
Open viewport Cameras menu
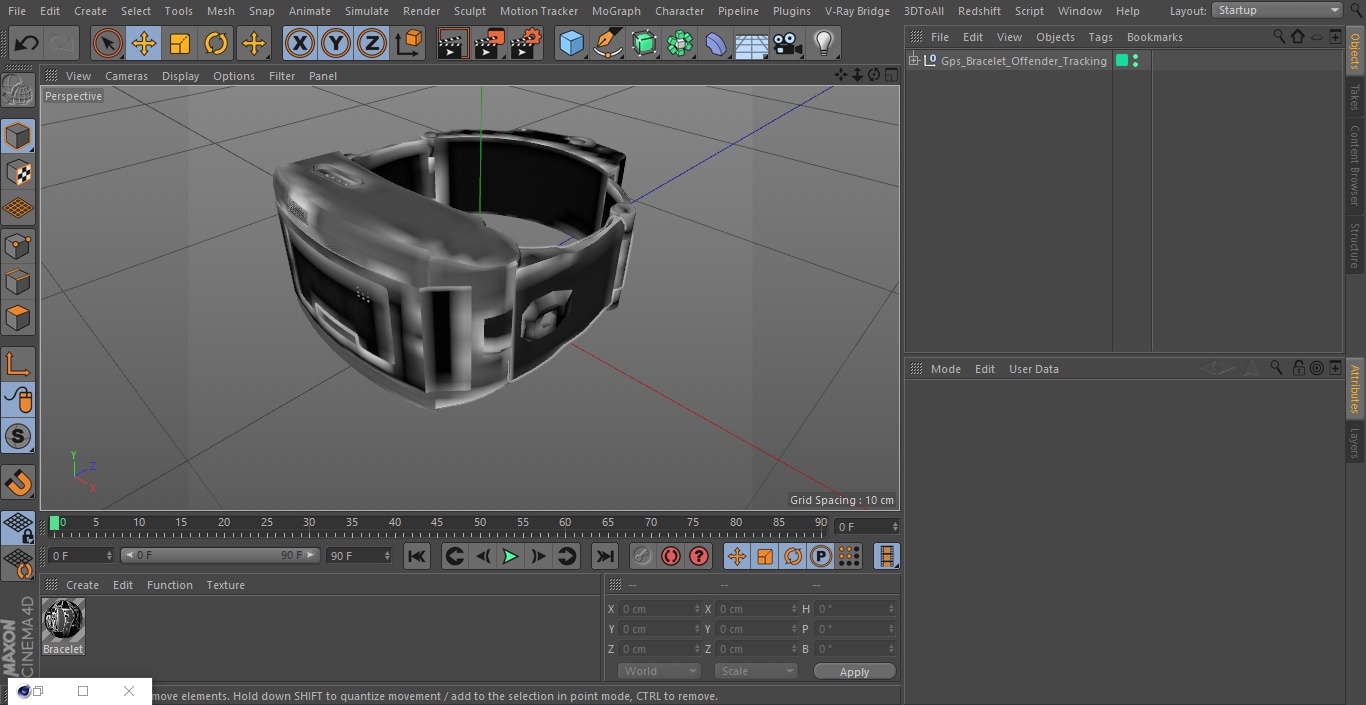(x=126, y=76)
